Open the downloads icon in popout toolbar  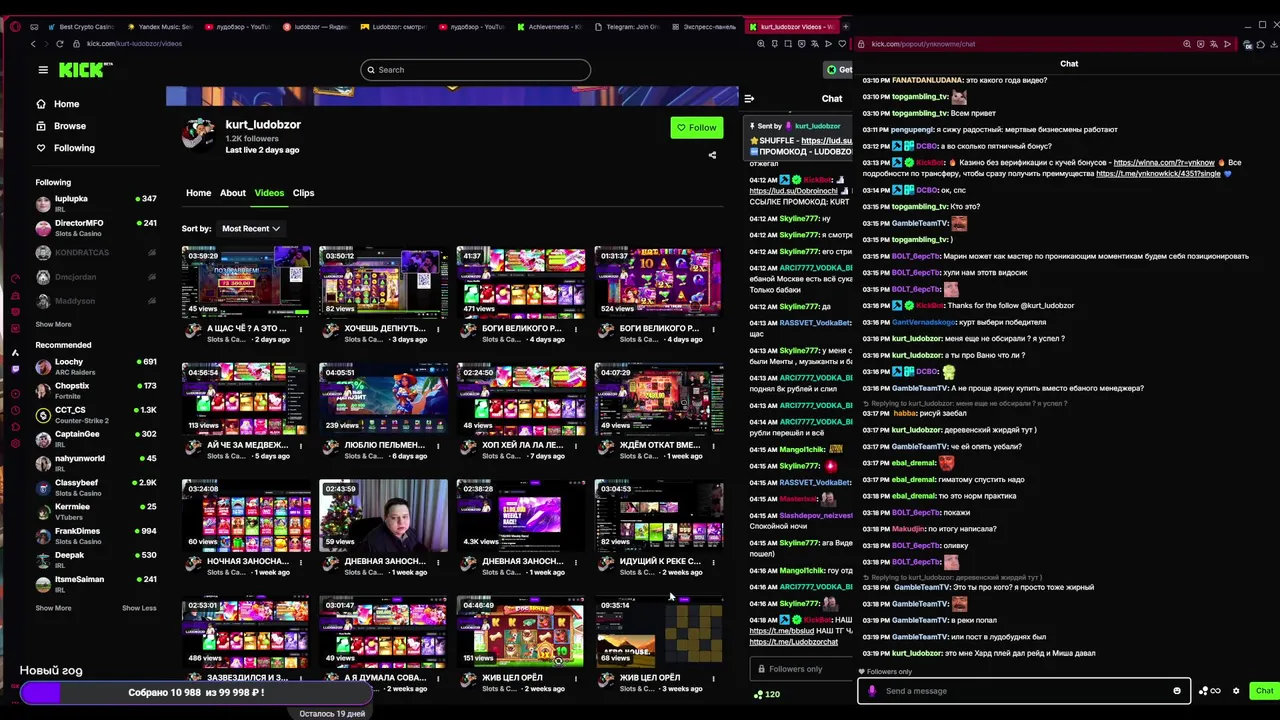(1272, 44)
